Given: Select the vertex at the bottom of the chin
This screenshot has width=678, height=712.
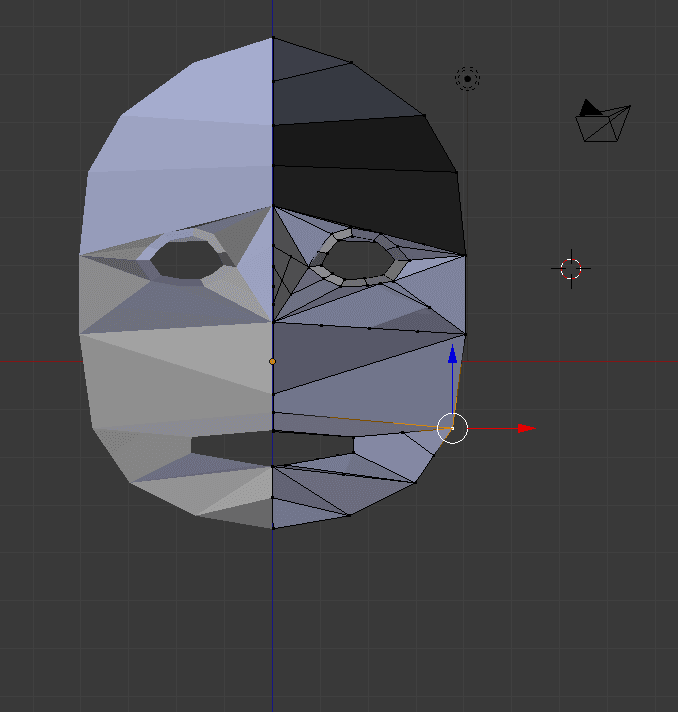Looking at the screenshot, I should pyautogui.click(x=272, y=528).
